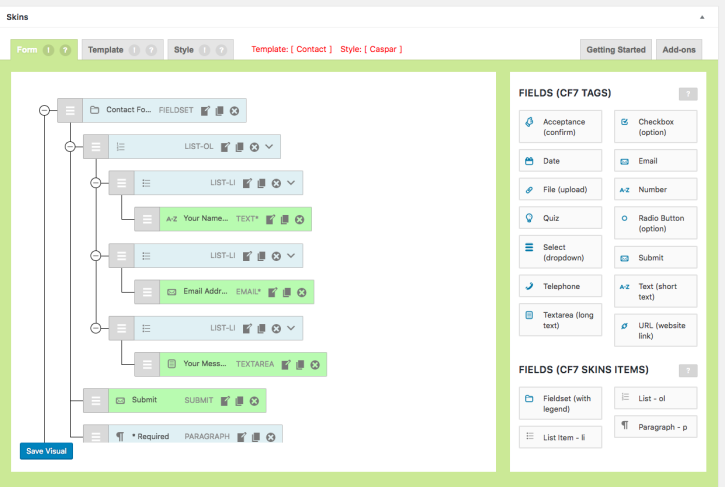Click edit icon on Your Message textarea

tap(286, 365)
